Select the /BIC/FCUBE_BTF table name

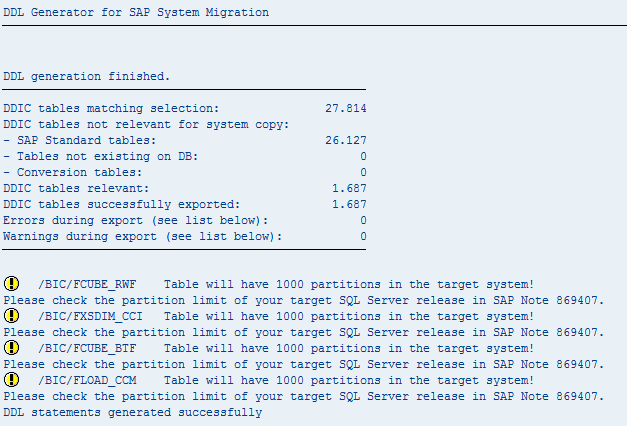pyautogui.click(x=87, y=348)
